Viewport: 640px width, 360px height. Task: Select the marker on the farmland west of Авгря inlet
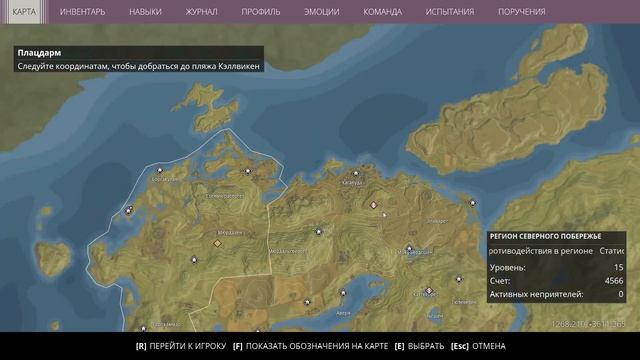point(307,302)
